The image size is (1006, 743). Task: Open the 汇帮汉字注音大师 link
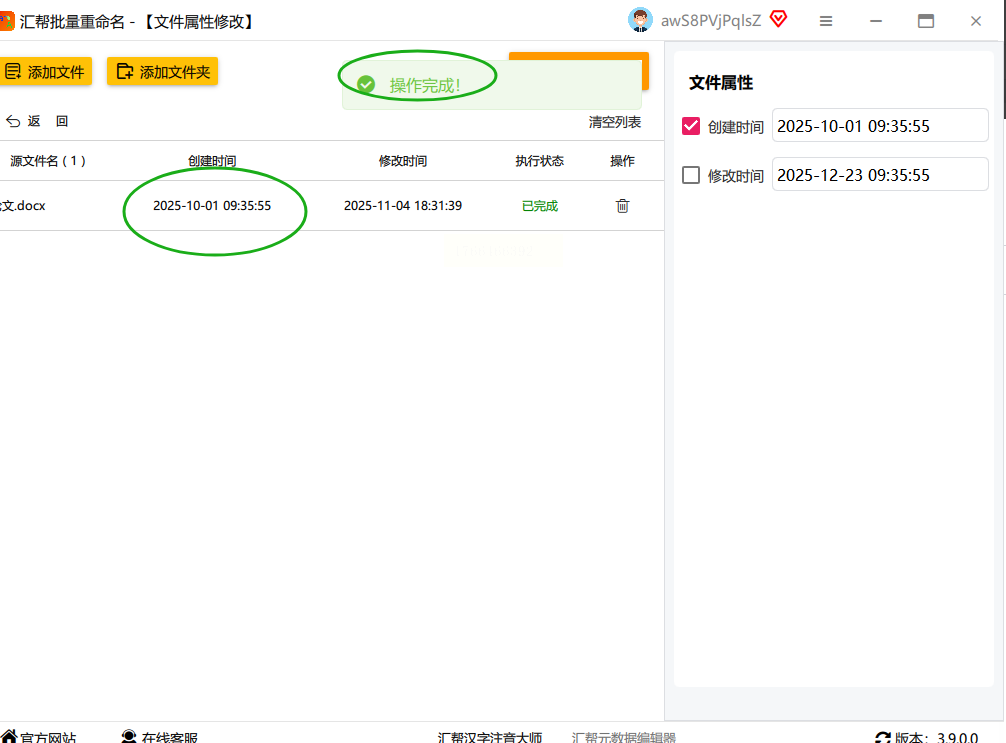(x=490, y=738)
